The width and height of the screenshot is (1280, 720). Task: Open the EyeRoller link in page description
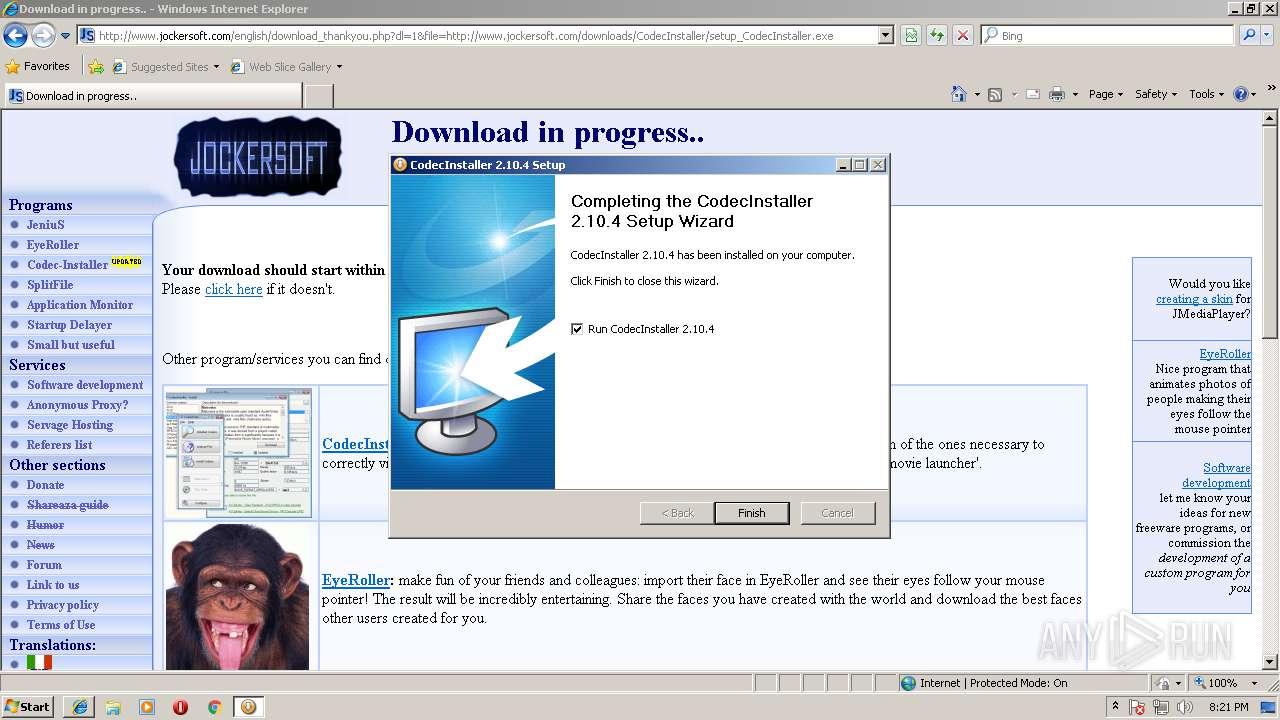356,580
